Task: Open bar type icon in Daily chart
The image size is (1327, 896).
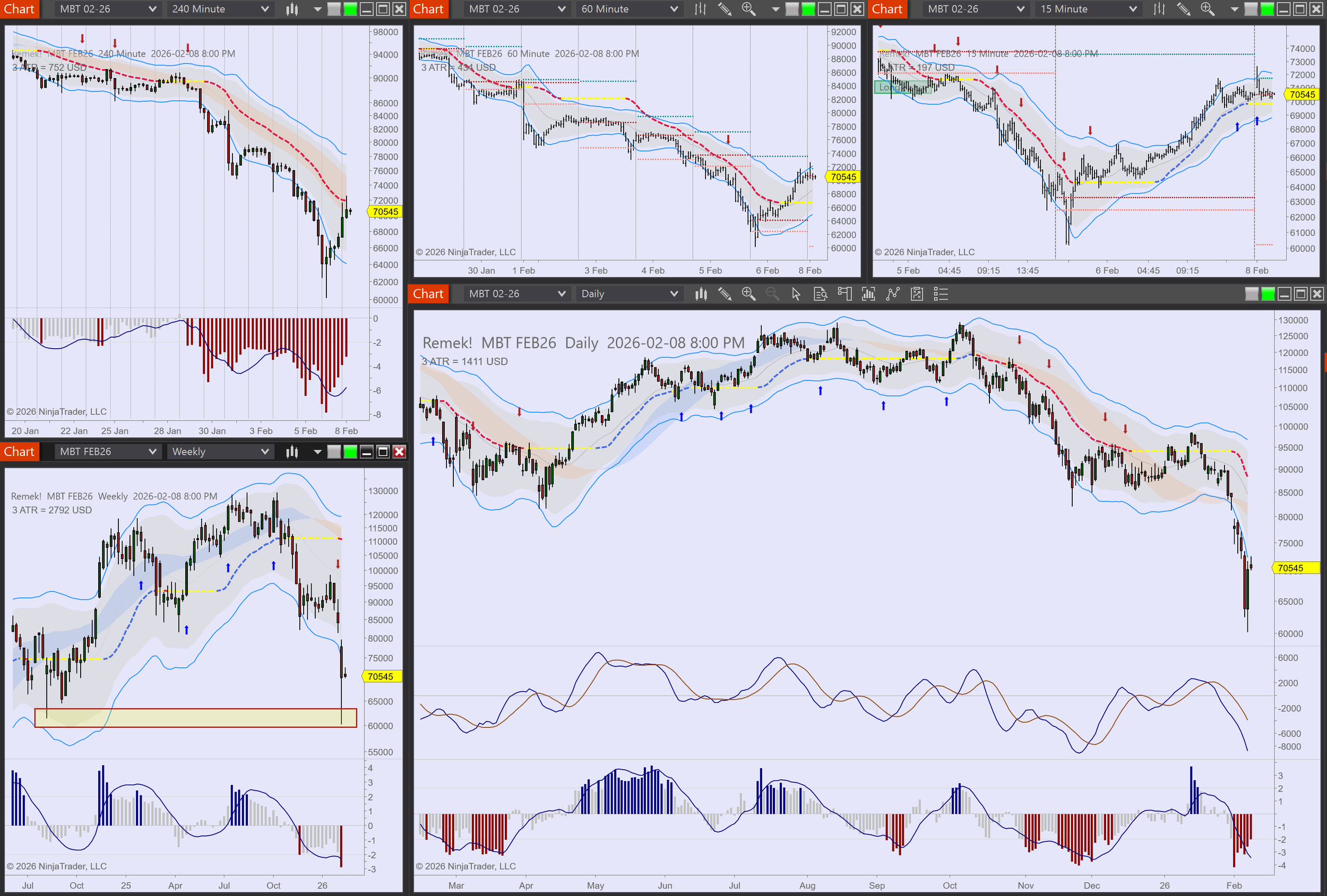Action: pyautogui.click(x=701, y=294)
